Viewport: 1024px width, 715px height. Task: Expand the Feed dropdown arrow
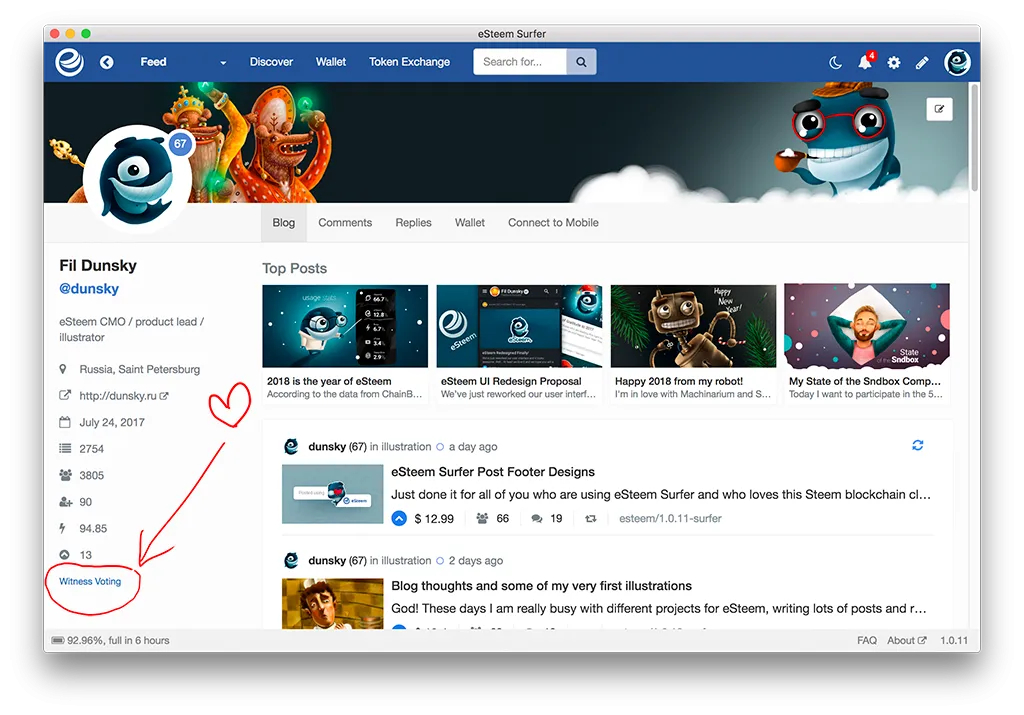223,63
